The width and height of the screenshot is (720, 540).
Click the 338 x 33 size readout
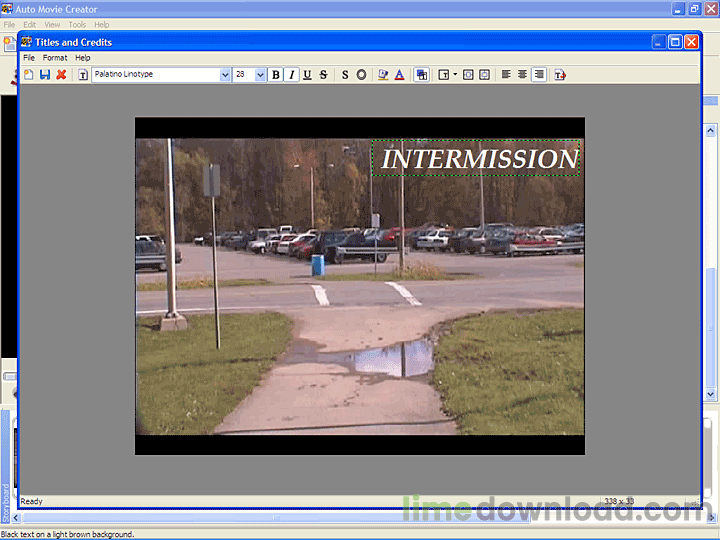coord(619,501)
